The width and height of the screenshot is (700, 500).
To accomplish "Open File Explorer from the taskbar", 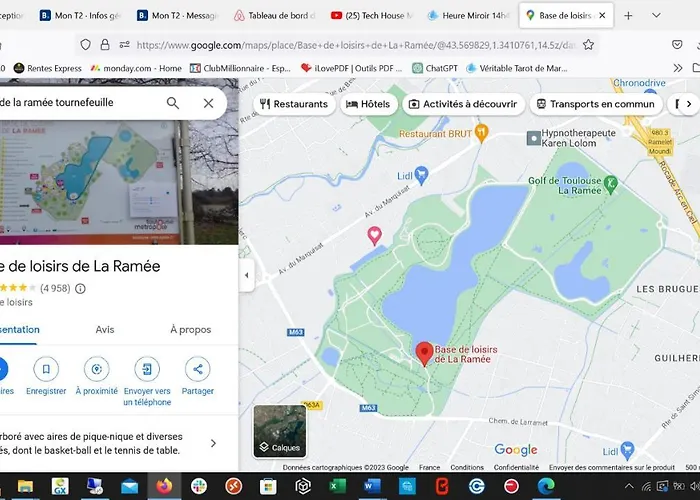I will [x=25, y=486].
